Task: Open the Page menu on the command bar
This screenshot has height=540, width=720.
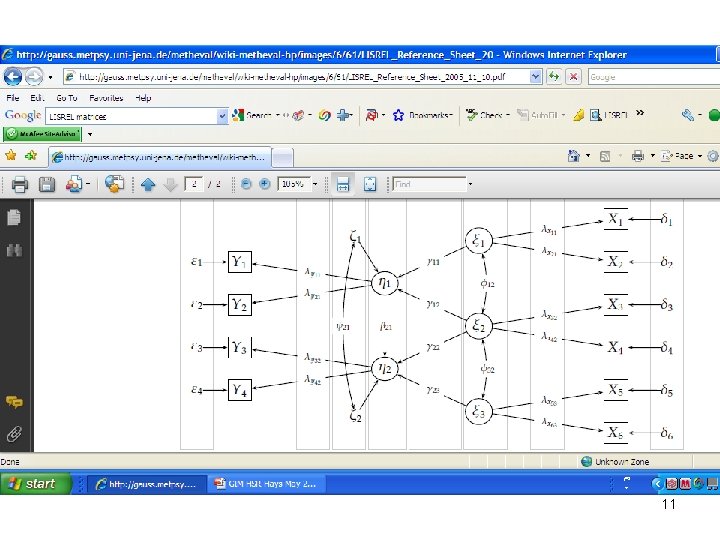Action: click(681, 156)
